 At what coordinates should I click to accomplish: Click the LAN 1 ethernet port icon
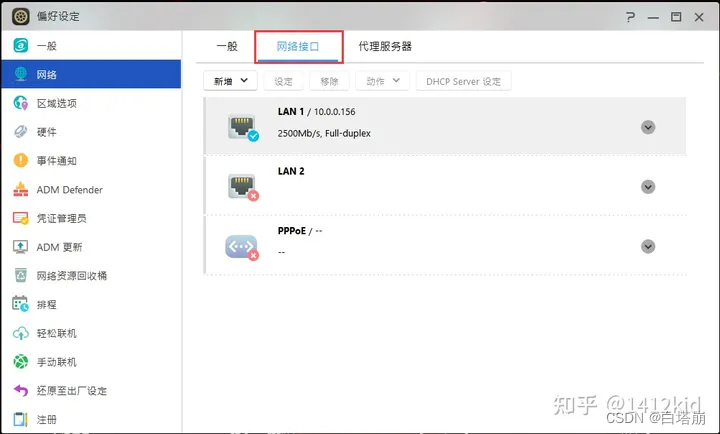242,127
